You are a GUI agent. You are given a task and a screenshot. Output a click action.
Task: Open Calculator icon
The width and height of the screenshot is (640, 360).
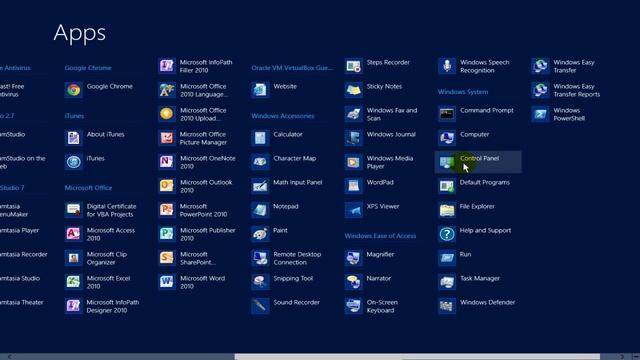[x=260, y=138]
